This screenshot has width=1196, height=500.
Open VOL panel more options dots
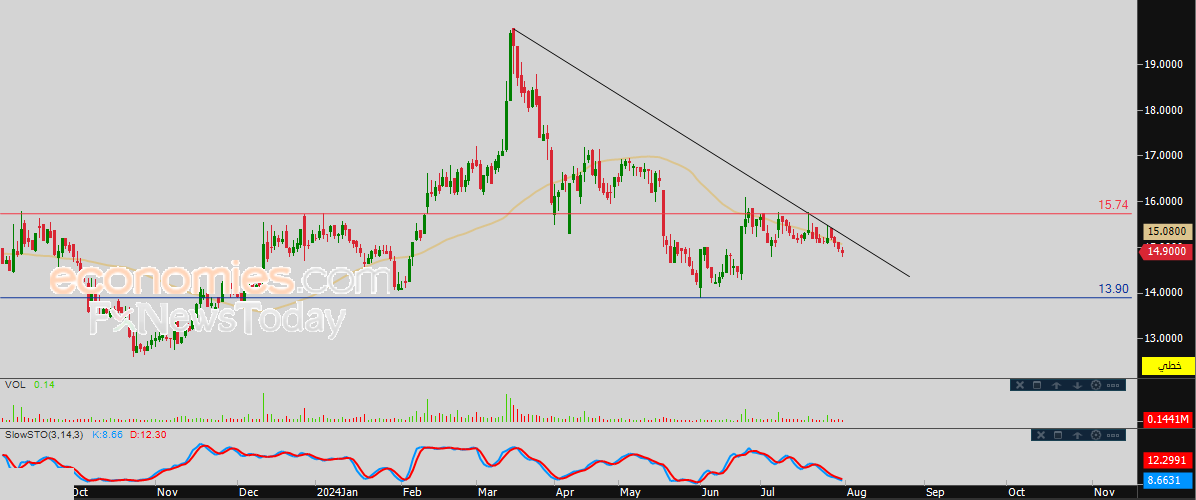1114,385
